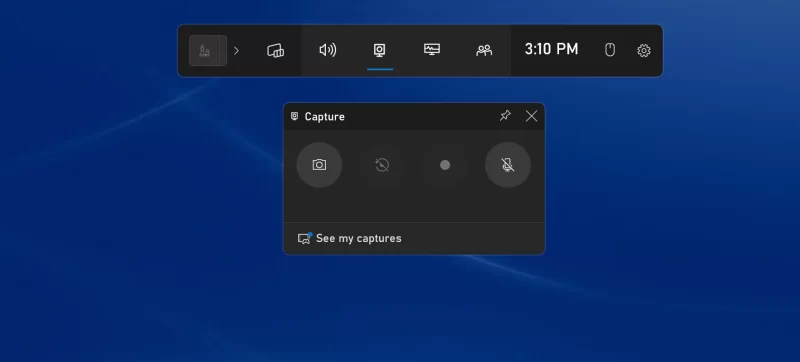
Task: Open Game Bar settings gear
Action: click(x=644, y=50)
